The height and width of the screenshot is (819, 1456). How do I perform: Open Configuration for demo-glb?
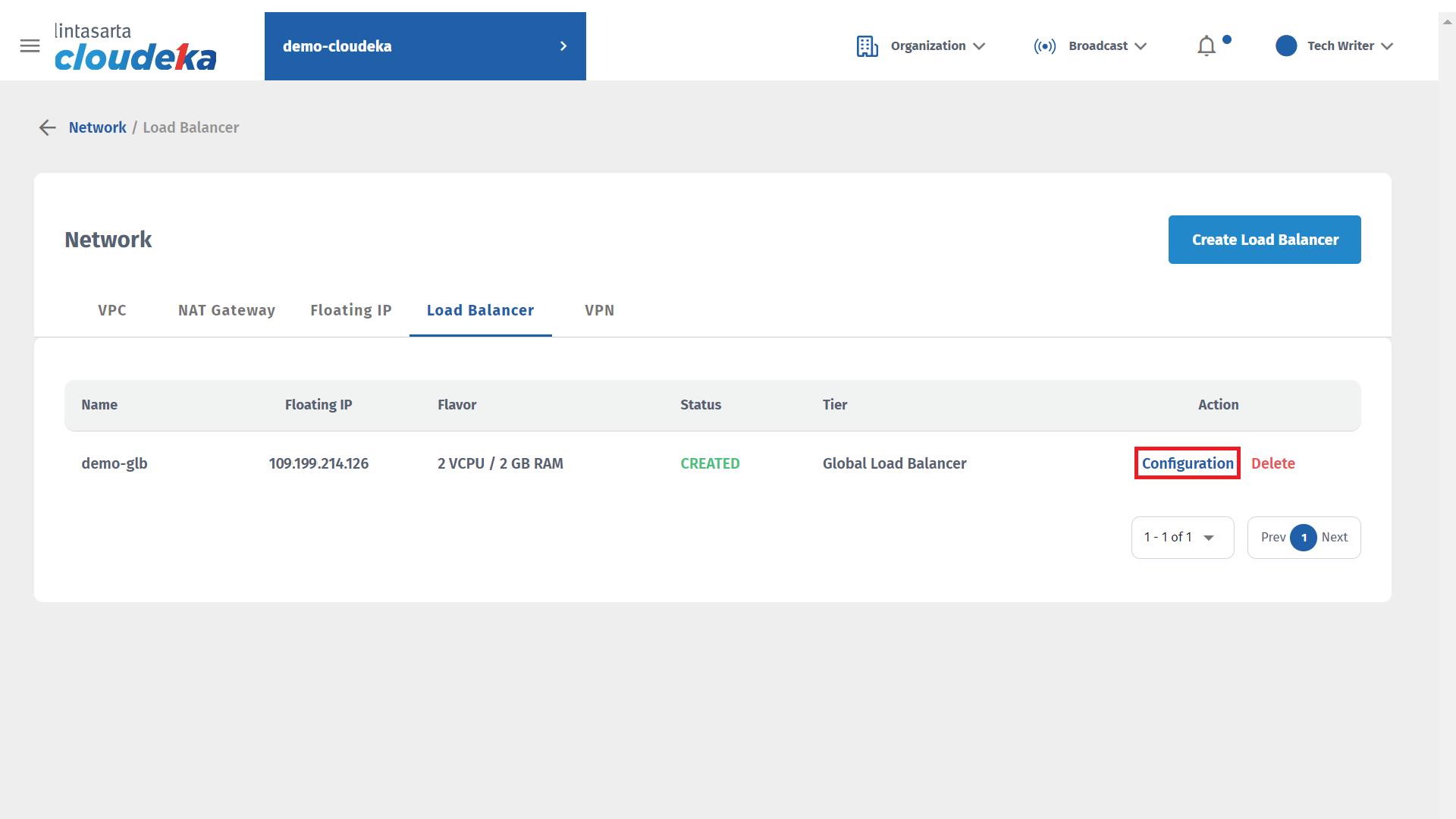pyautogui.click(x=1188, y=463)
